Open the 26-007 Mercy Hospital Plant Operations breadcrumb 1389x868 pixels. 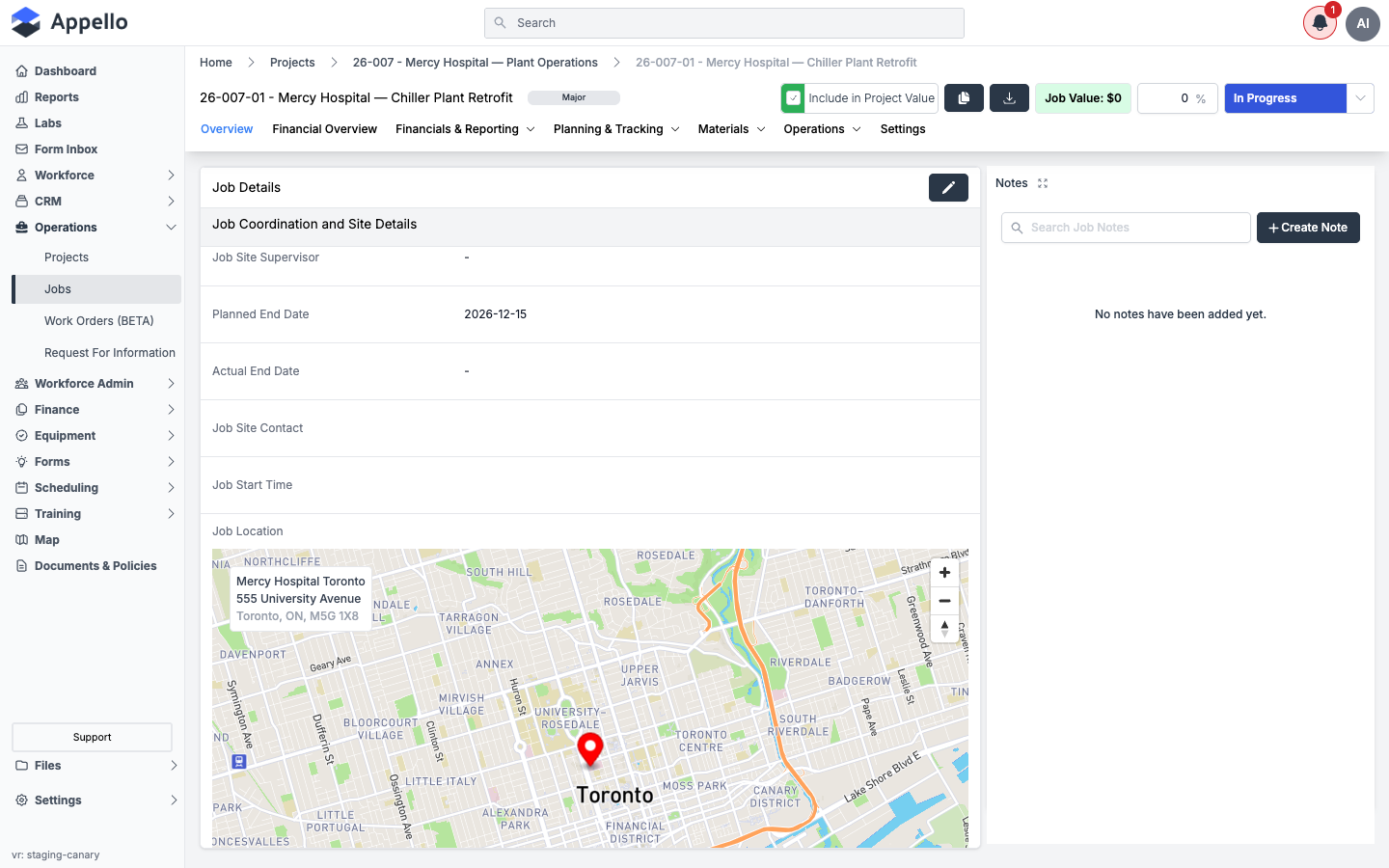coord(475,63)
